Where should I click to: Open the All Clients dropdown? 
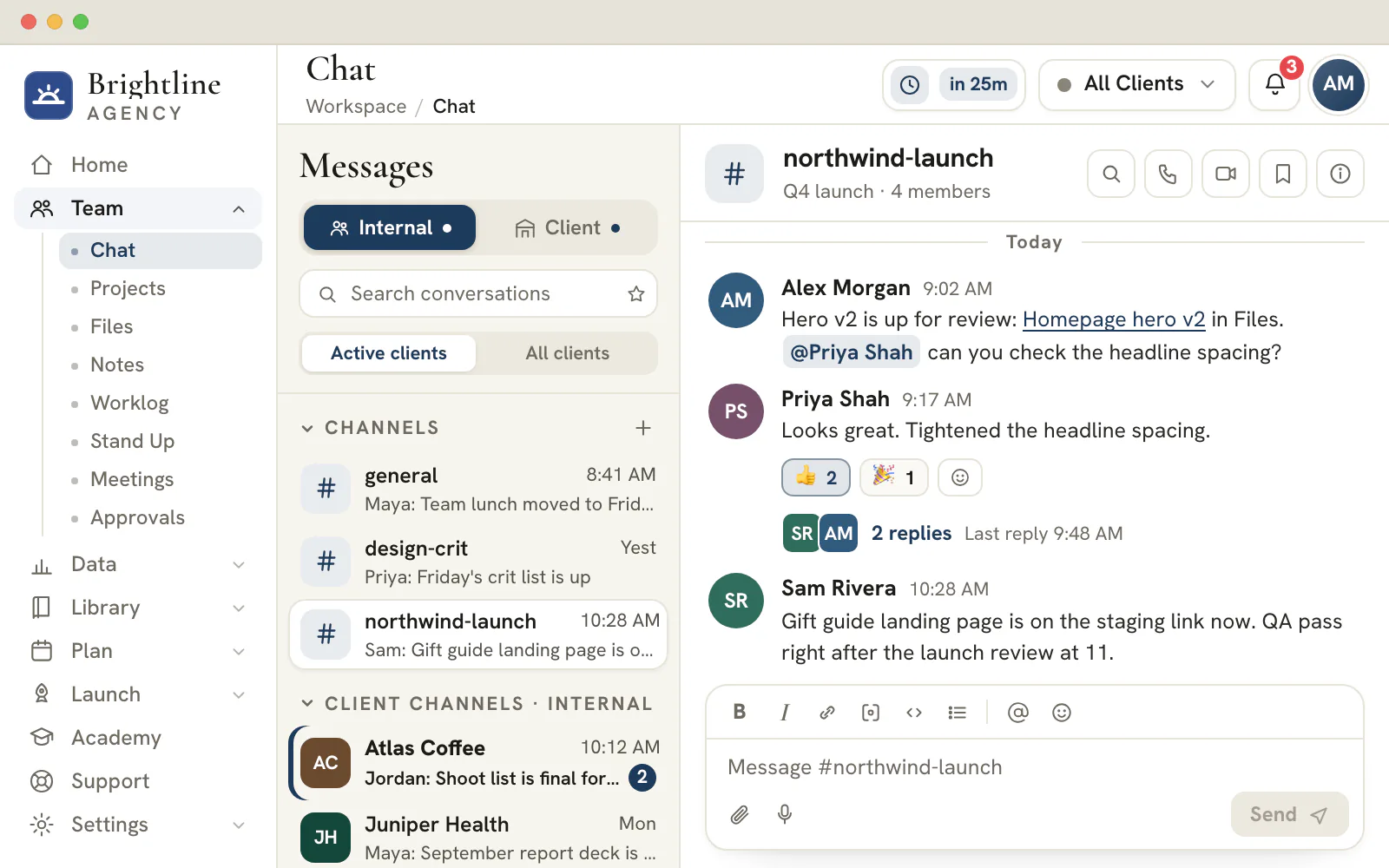point(1137,84)
